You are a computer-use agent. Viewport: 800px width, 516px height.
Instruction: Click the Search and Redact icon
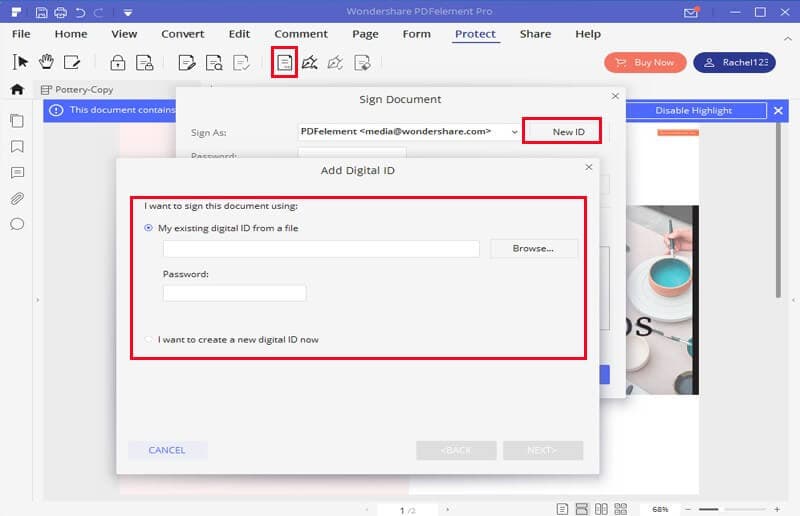[x=214, y=63]
